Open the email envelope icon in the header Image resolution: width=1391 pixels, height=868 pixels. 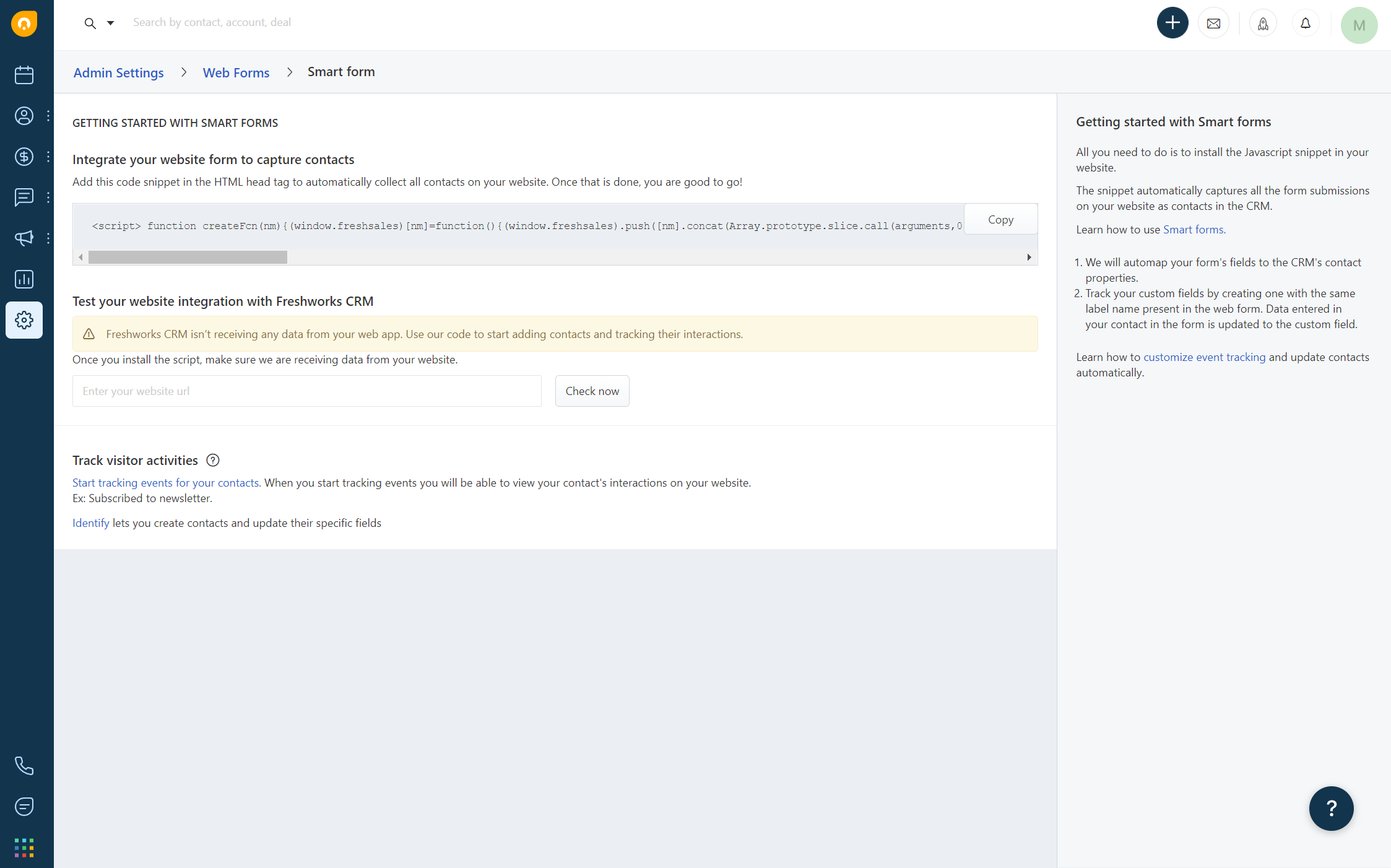tap(1213, 22)
